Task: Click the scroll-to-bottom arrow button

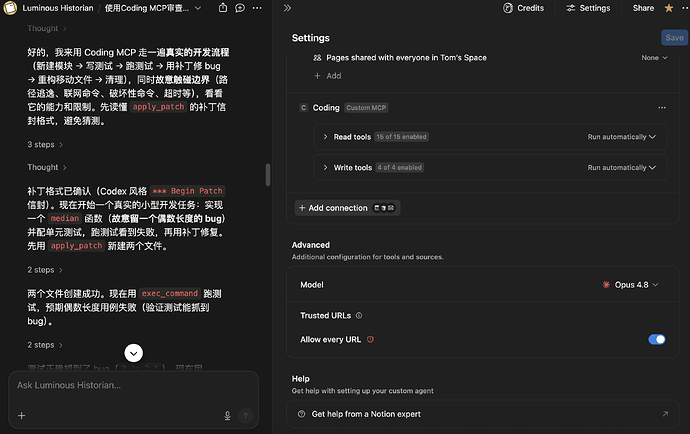Action: click(x=133, y=353)
